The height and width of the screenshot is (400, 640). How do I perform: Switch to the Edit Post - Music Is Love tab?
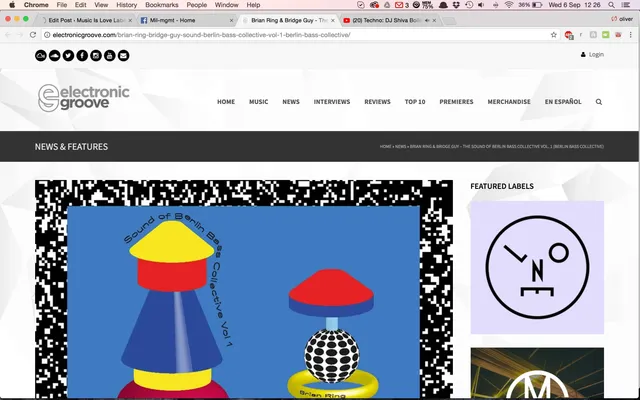[87, 20]
